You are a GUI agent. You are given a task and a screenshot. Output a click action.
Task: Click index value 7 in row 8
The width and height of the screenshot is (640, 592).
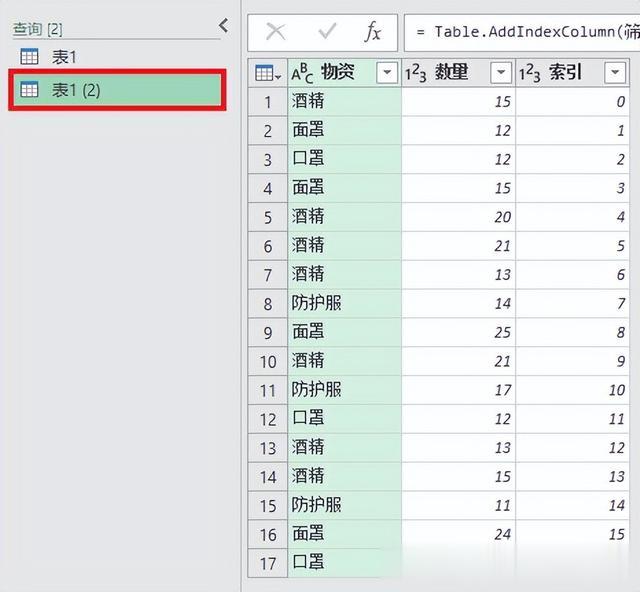pyautogui.click(x=573, y=304)
